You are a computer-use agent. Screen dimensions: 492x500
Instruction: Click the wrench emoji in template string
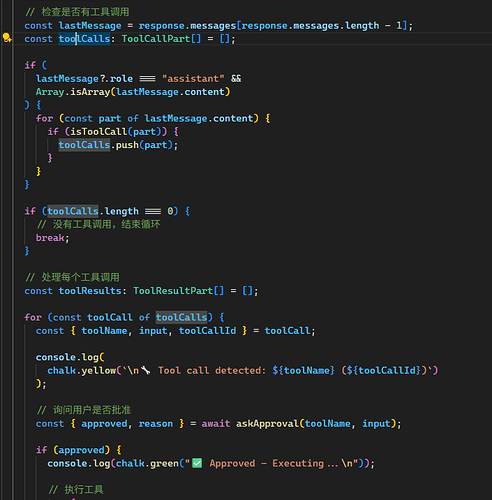(145, 370)
